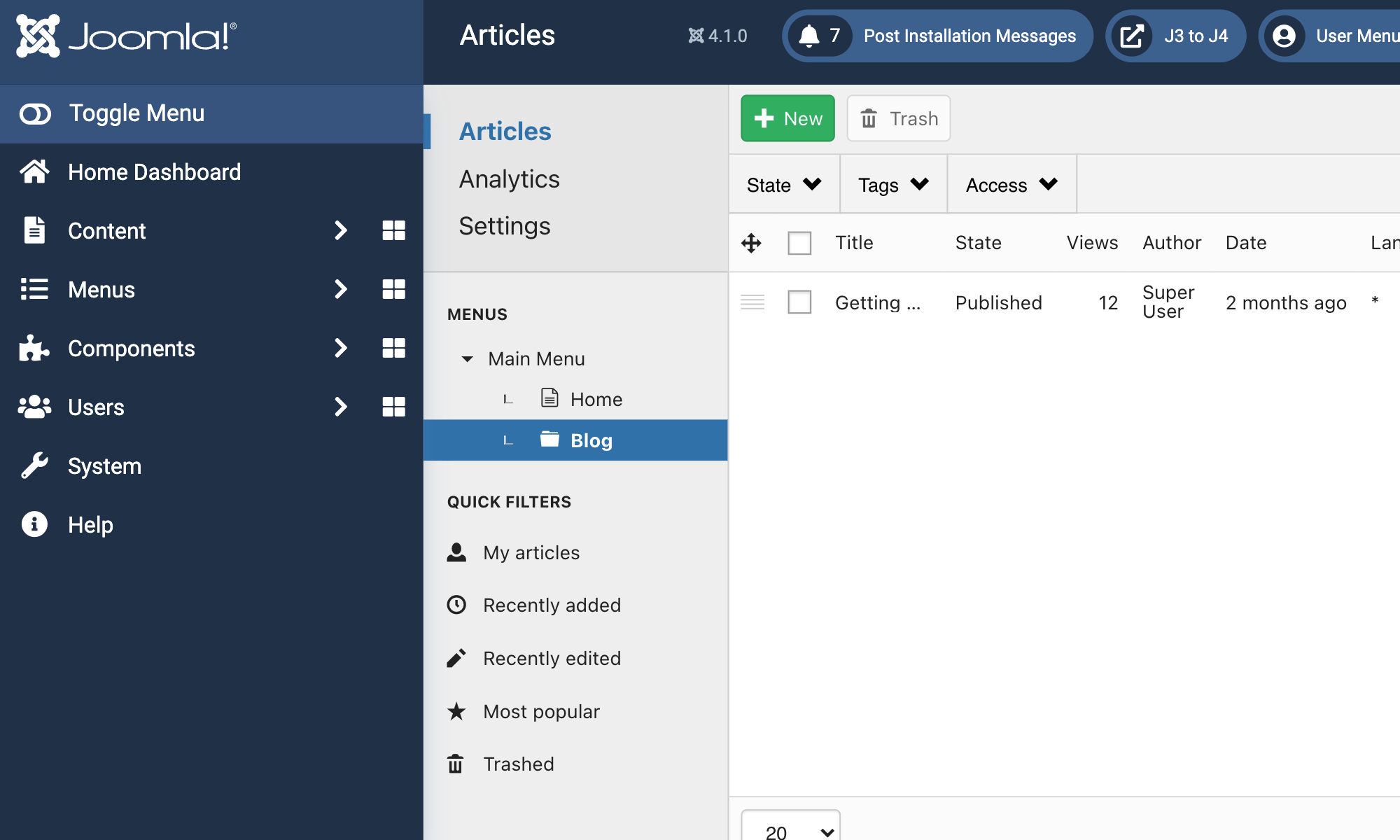Open the Content dashboard grid icon
The width and height of the screenshot is (1400, 840).
(x=393, y=230)
